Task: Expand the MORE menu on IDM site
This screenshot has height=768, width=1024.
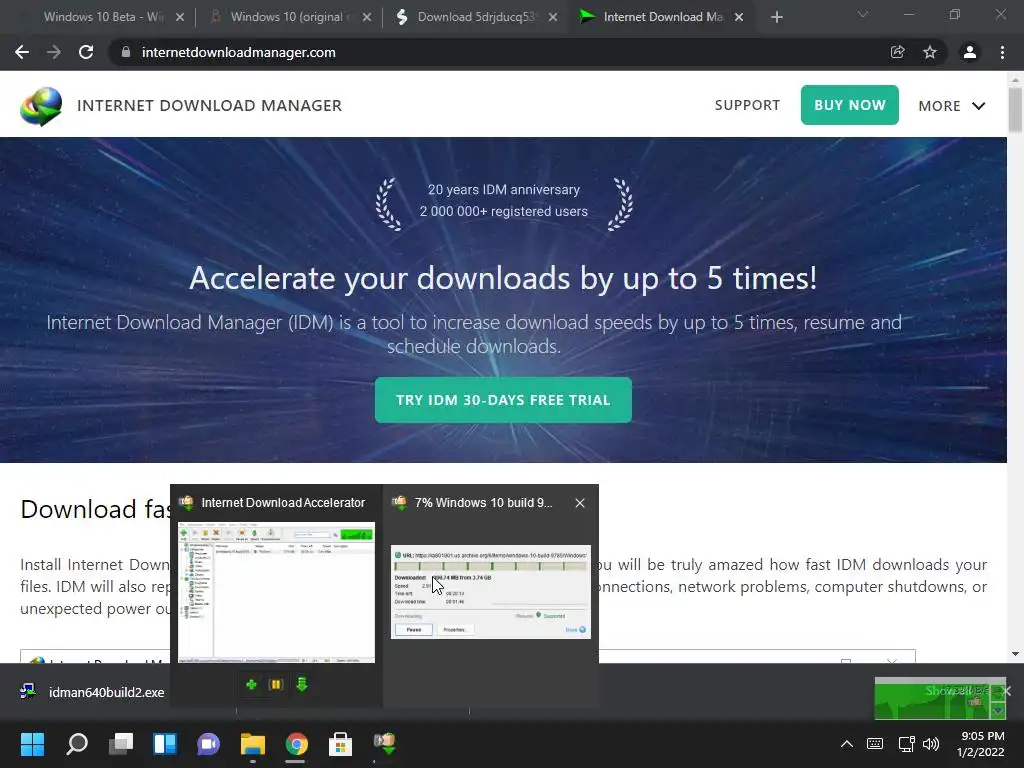Action: 952,106
